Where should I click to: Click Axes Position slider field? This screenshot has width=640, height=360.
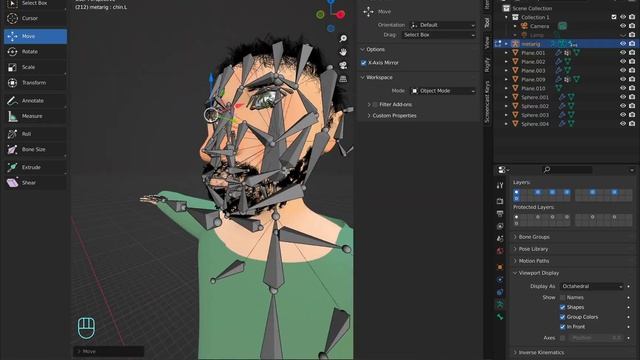click(x=596, y=338)
